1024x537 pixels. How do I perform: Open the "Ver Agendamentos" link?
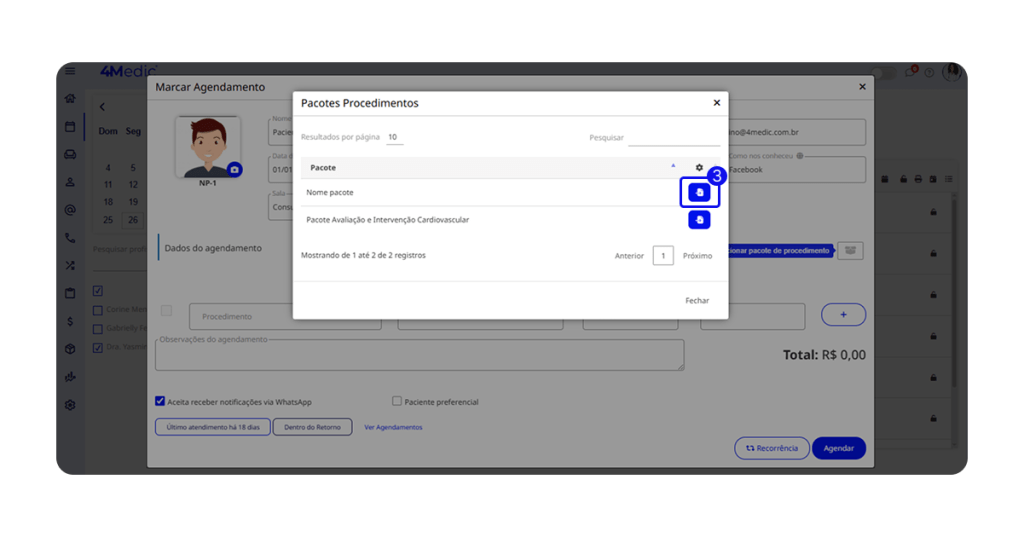(393, 427)
